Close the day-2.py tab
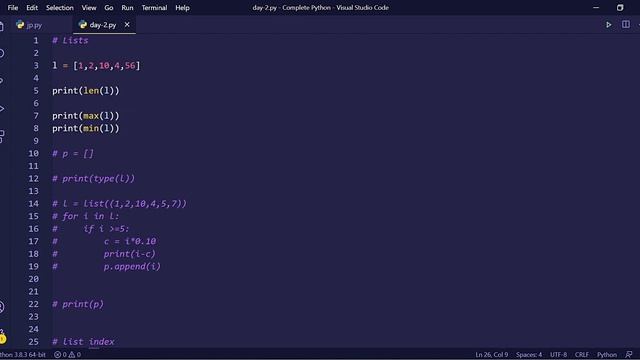The height and width of the screenshot is (360, 640). (127, 24)
